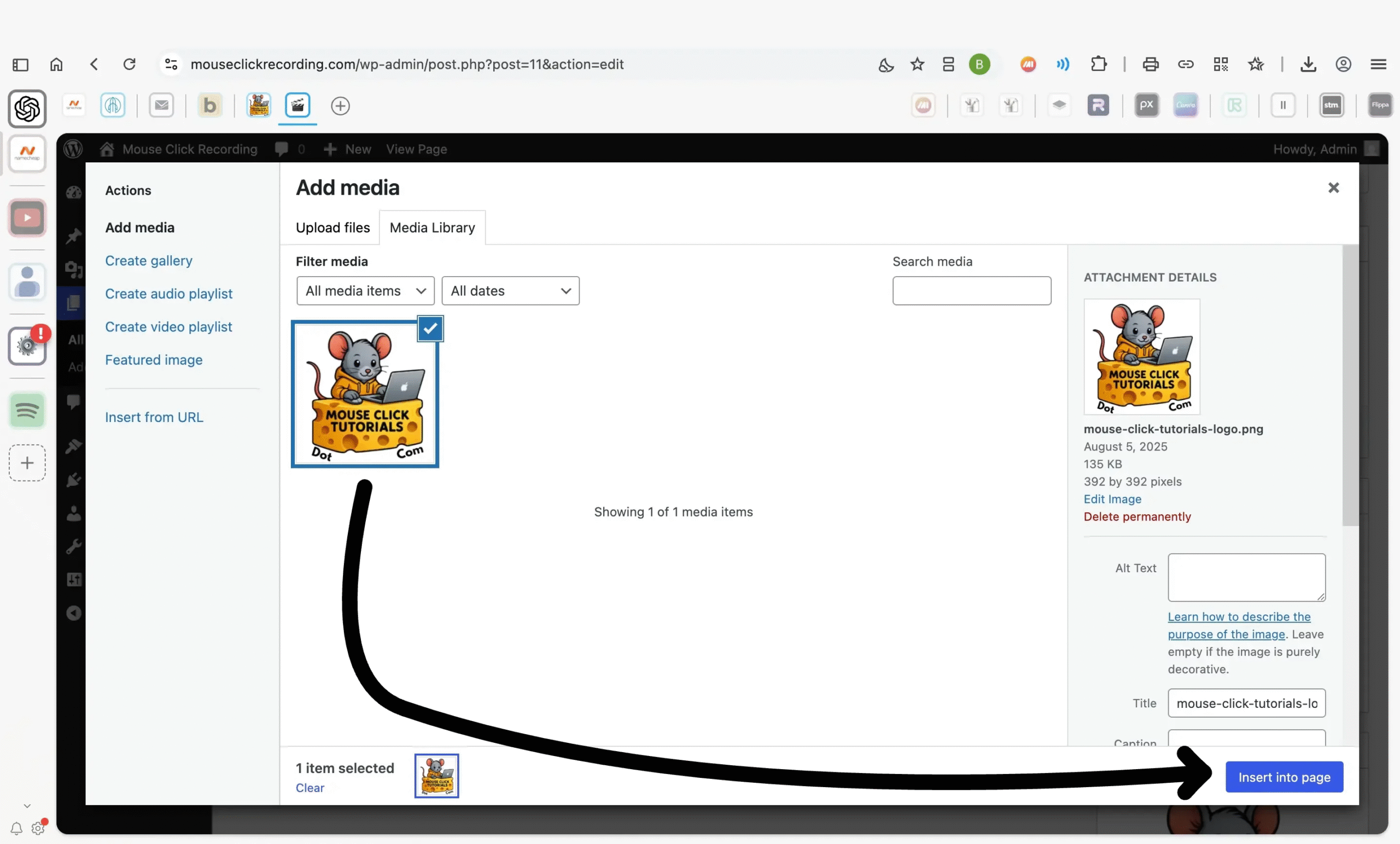Expand the All dates filter dropdown

(510, 291)
